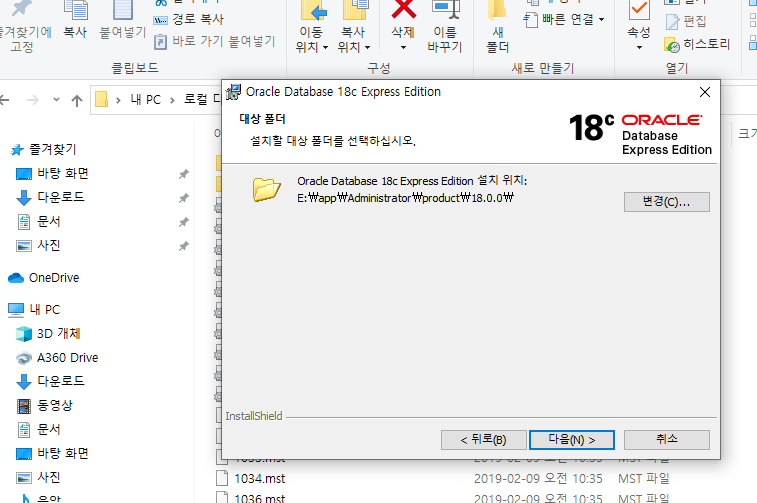This screenshot has width=757, height=503.
Task: Click the Change (변경(C)...) folder button
Action: tap(667, 202)
